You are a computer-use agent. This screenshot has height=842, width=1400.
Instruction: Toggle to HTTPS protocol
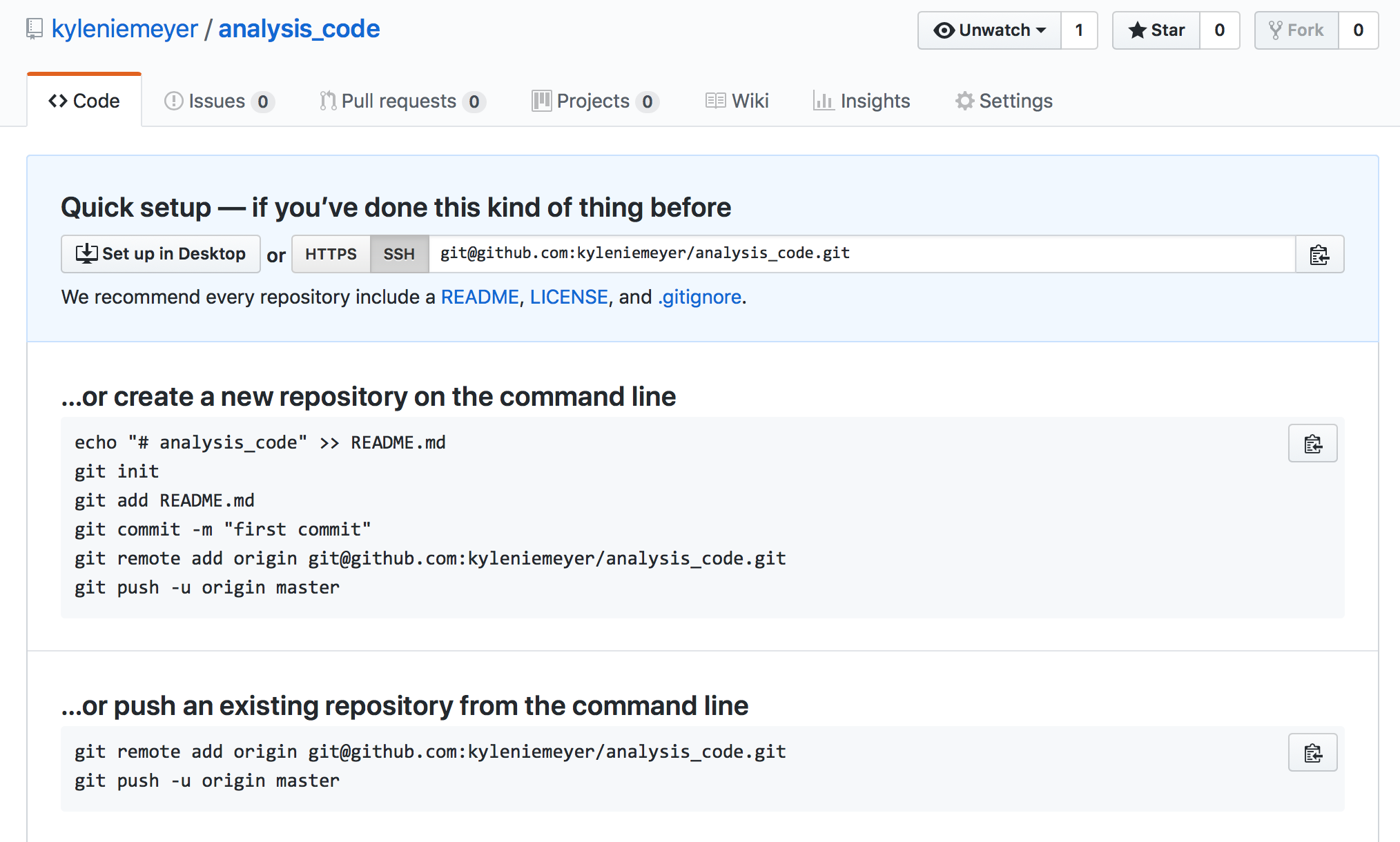click(x=331, y=253)
